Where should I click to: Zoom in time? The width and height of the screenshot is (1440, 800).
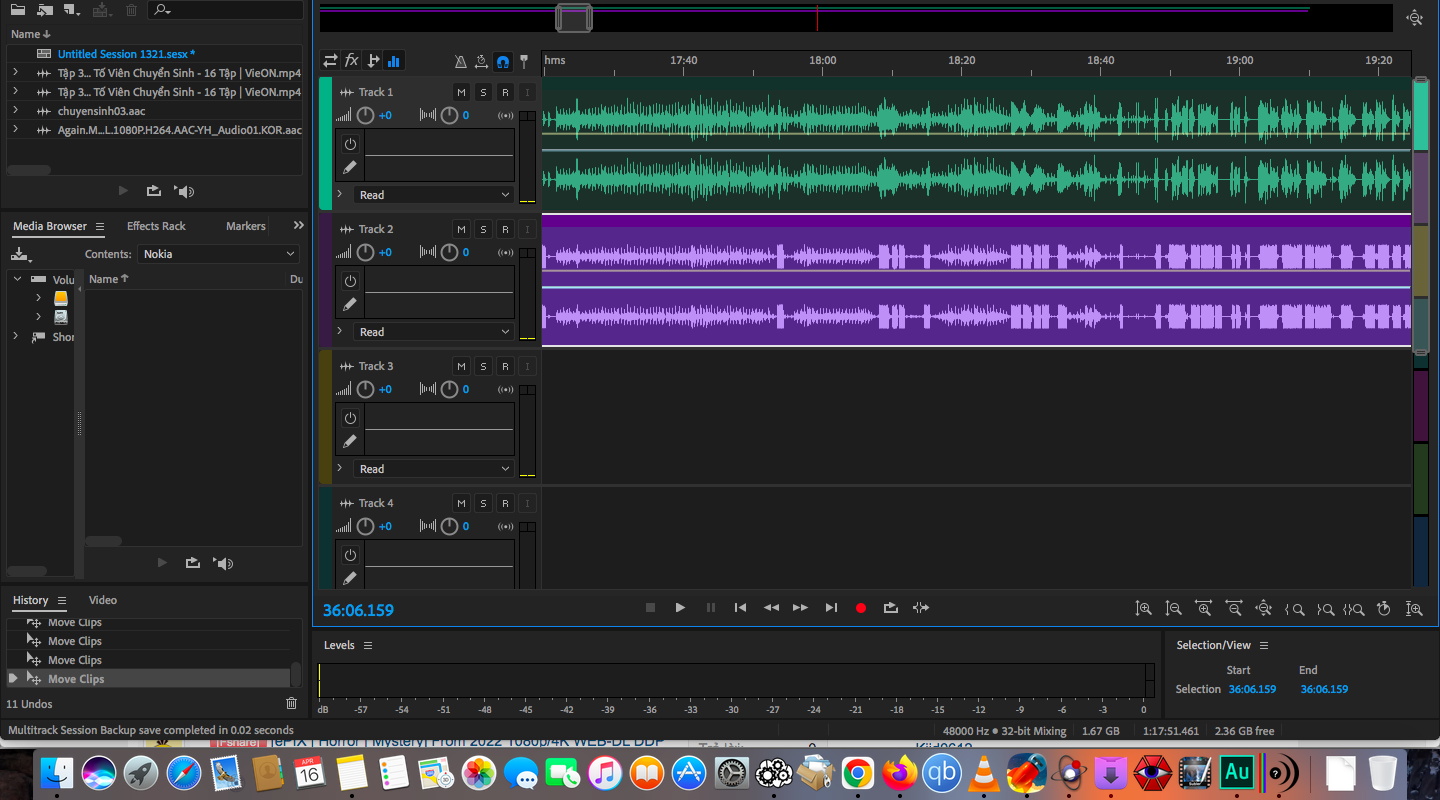click(x=1204, y=608)
